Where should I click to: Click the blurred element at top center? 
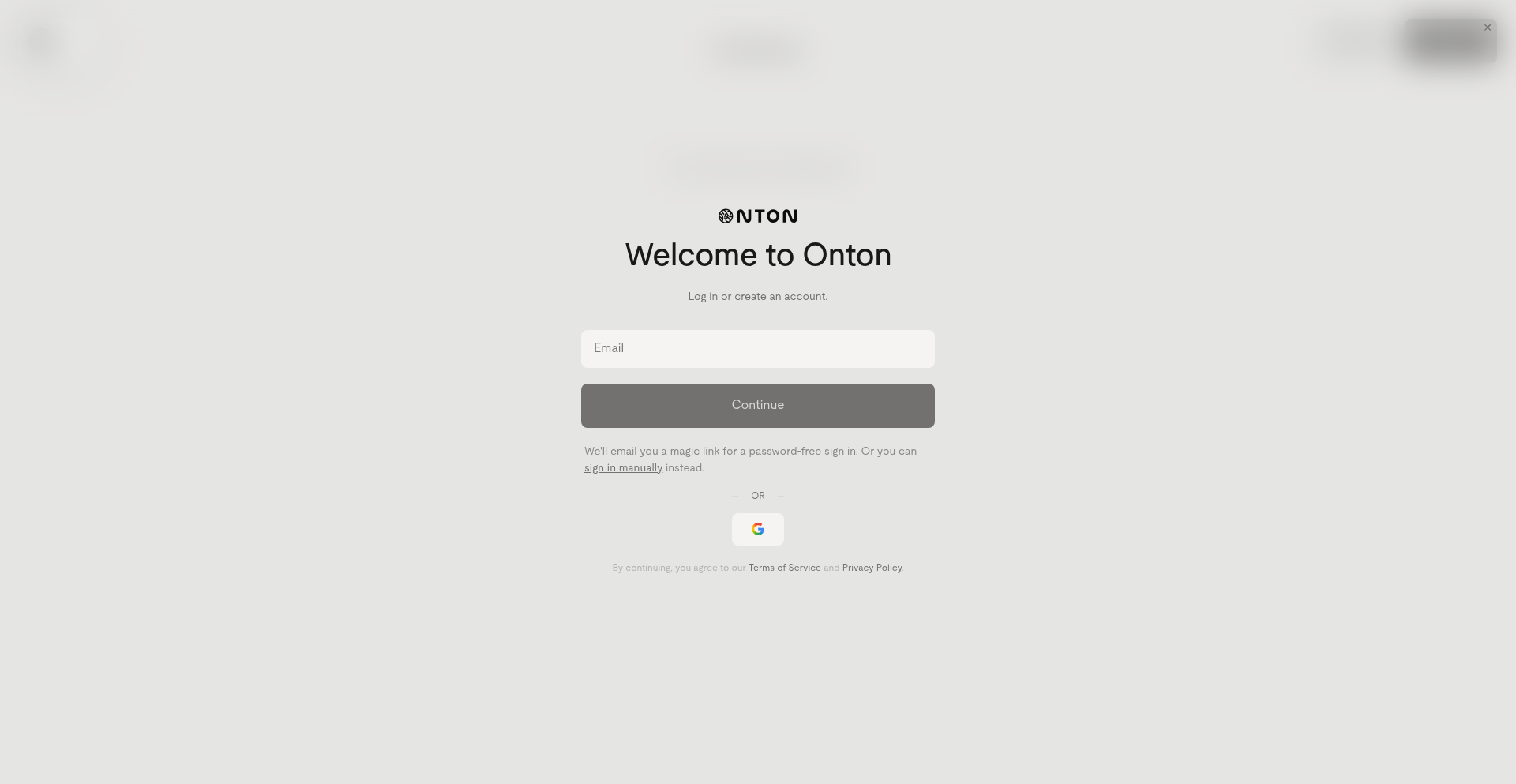coord(758,51)
